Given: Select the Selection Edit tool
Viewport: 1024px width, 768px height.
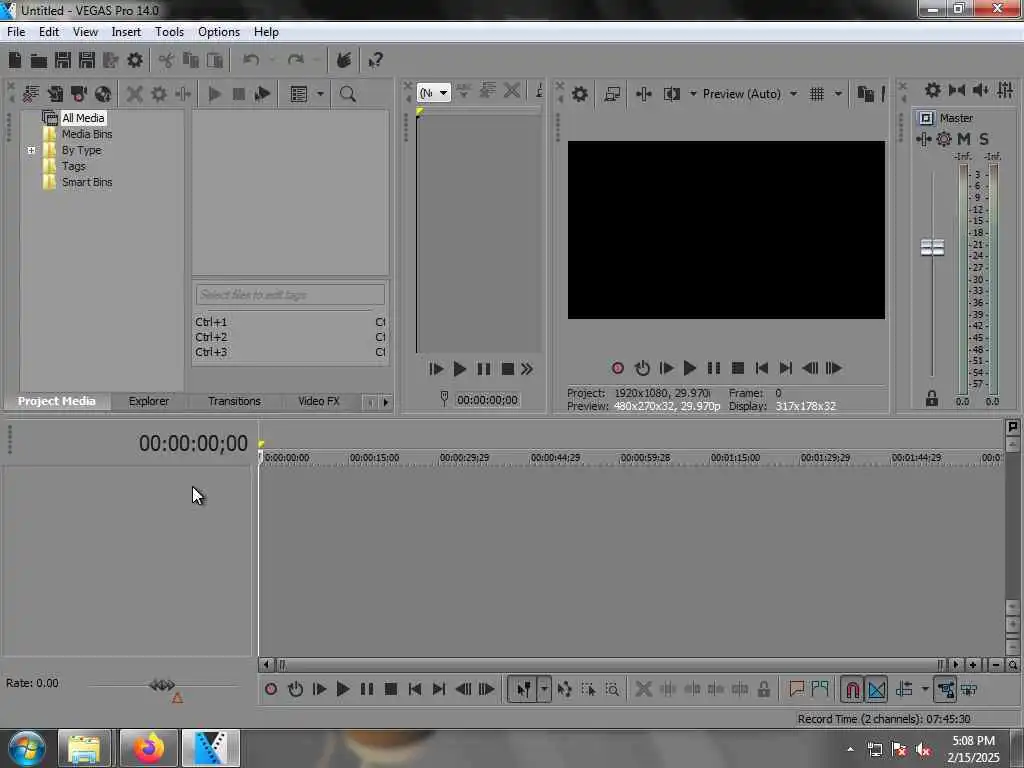Looking at the screenshot, I should pos(588,689).
